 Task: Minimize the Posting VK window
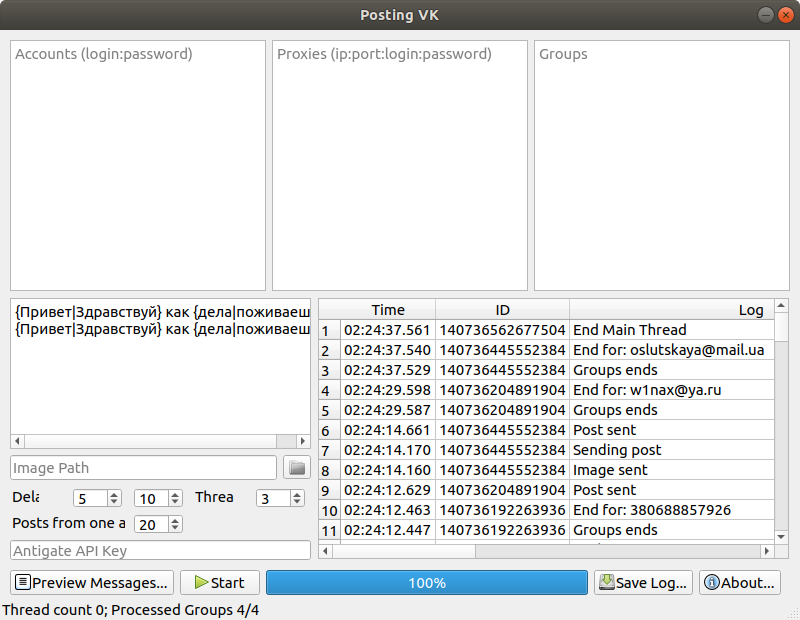[x=765, y=15]
